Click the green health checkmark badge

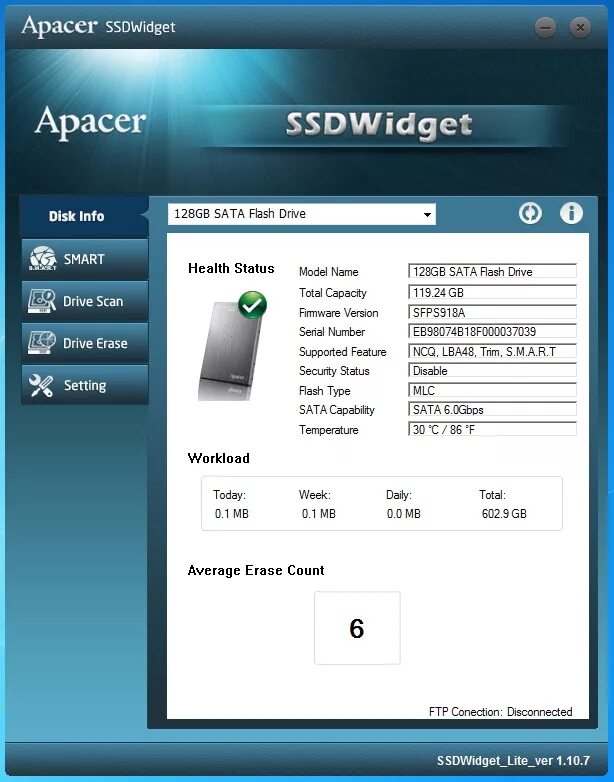[252, 305]
